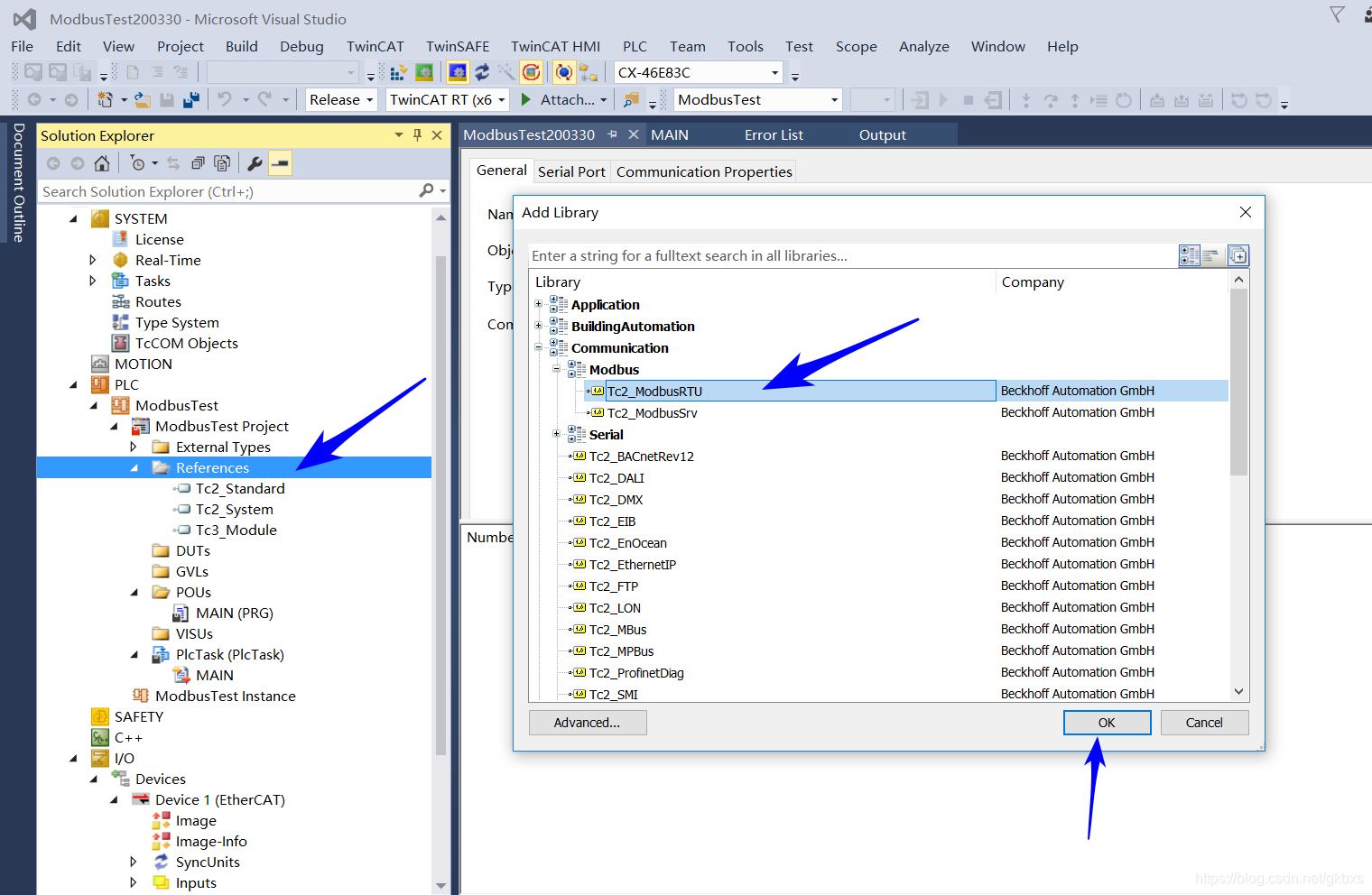The height and width of the screenshot is (895, 1372).
Task: Click the Find in Files icon
Action: click(x=631, y=99)
